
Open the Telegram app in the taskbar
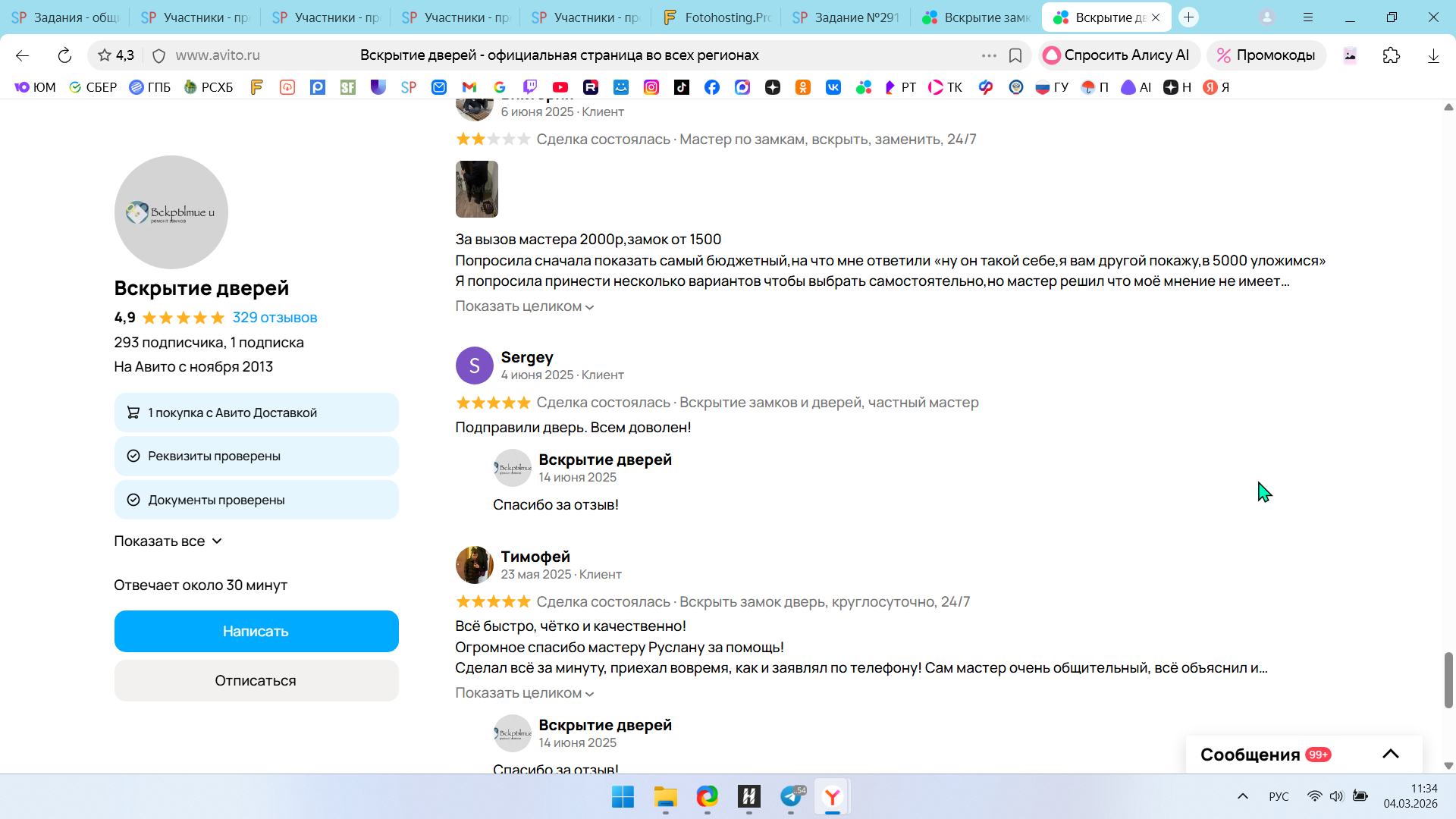click(791, 796)
